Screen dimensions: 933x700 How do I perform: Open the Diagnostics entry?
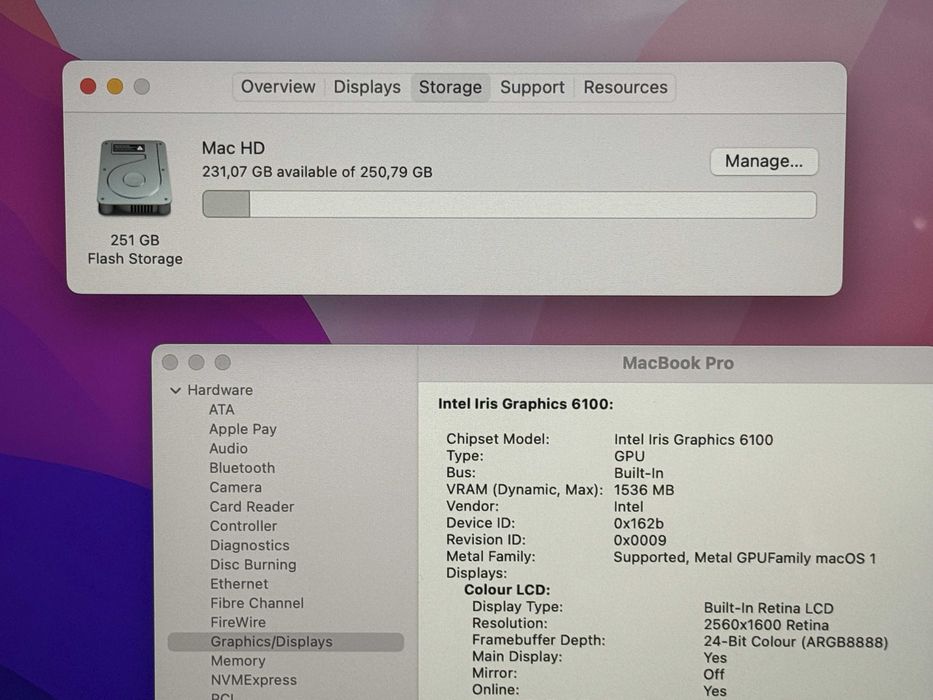click(x=250, y=545)
